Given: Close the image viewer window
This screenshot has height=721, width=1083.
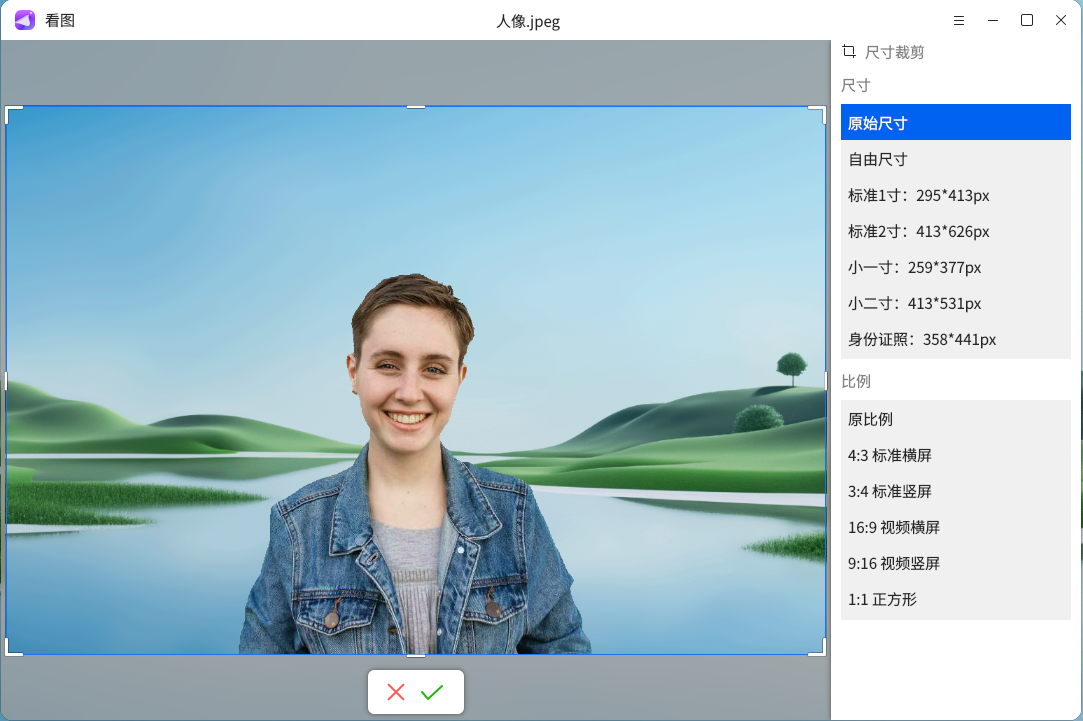Looking at the screenshot, I should pos(1061,20).
